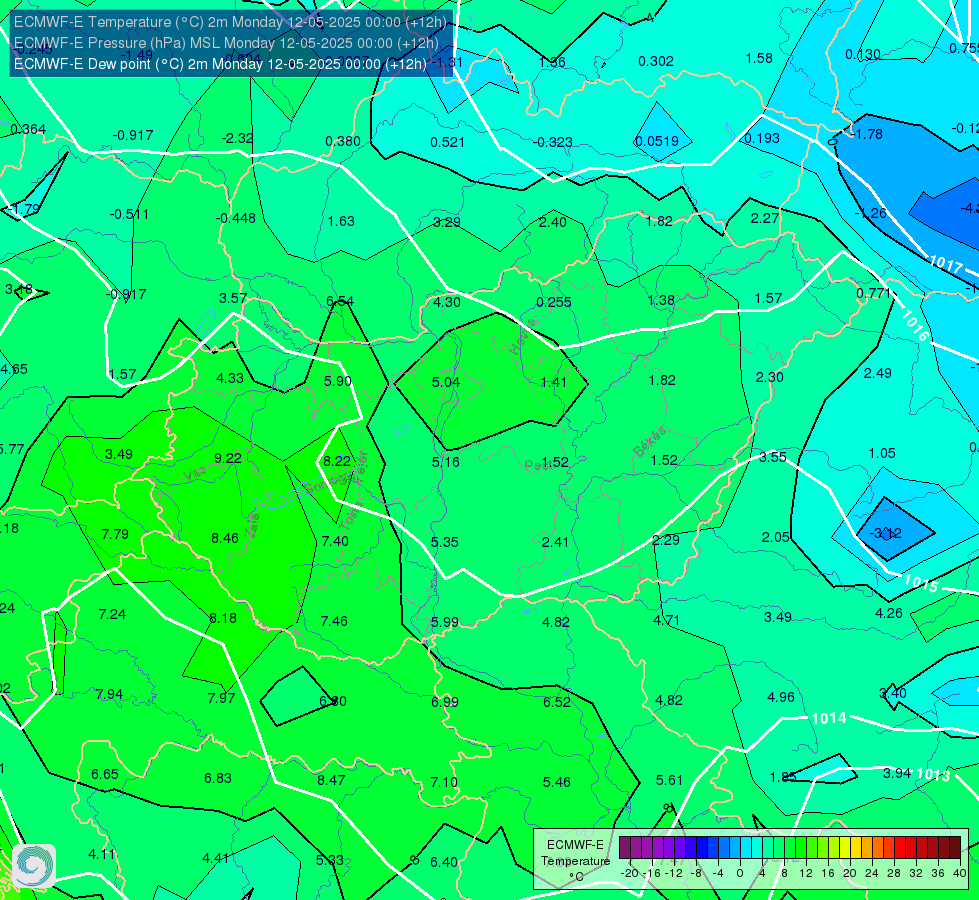
Task: Click the 1.41 dew point value
Action: coord(553,382)
